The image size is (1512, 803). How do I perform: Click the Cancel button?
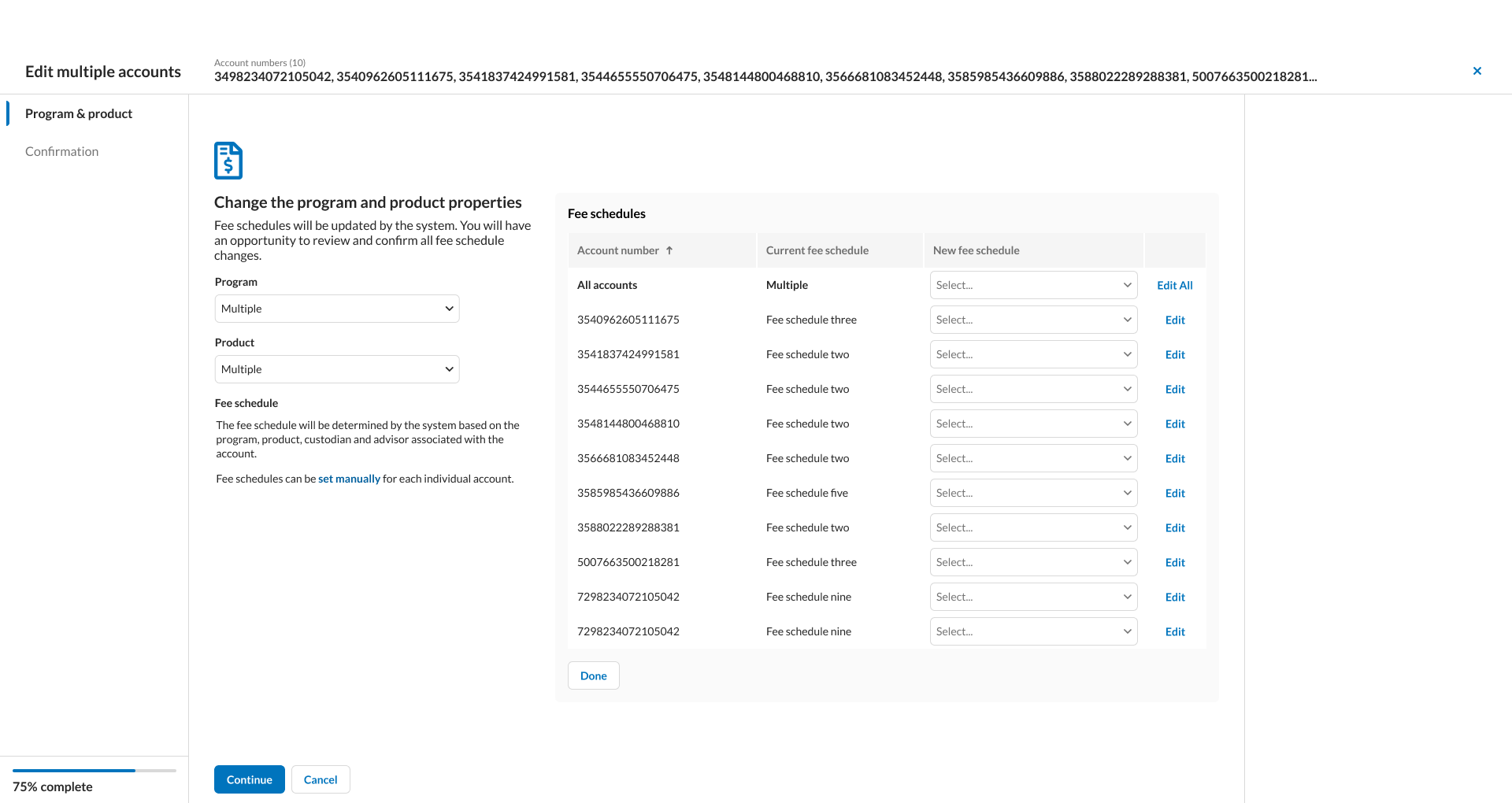321,779
